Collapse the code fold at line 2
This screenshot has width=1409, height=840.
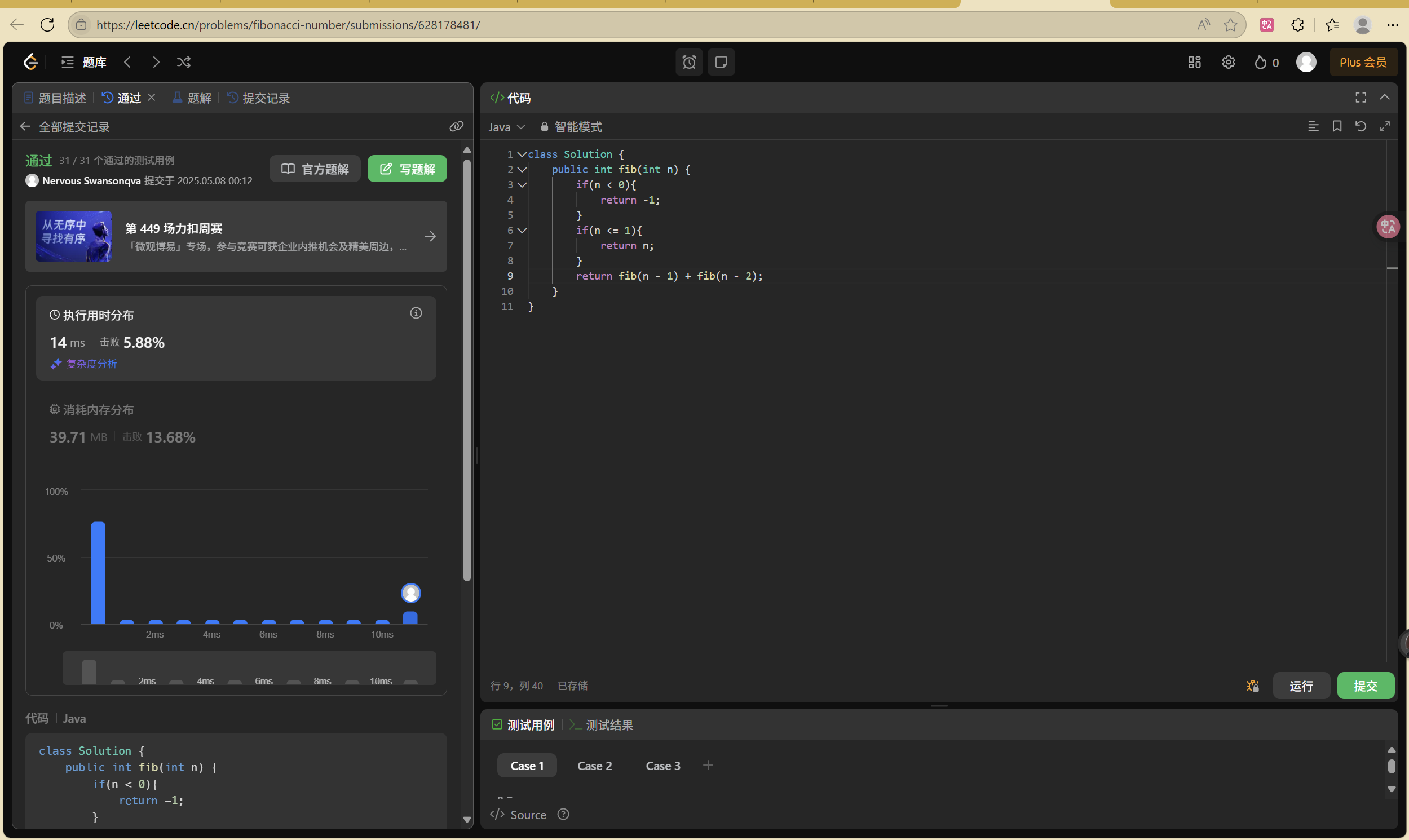tap(523, 169)
